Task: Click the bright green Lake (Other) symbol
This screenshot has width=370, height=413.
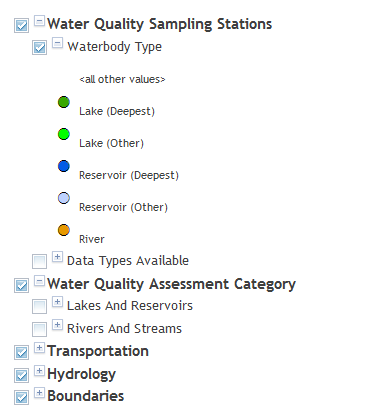Action: [64, 134]
